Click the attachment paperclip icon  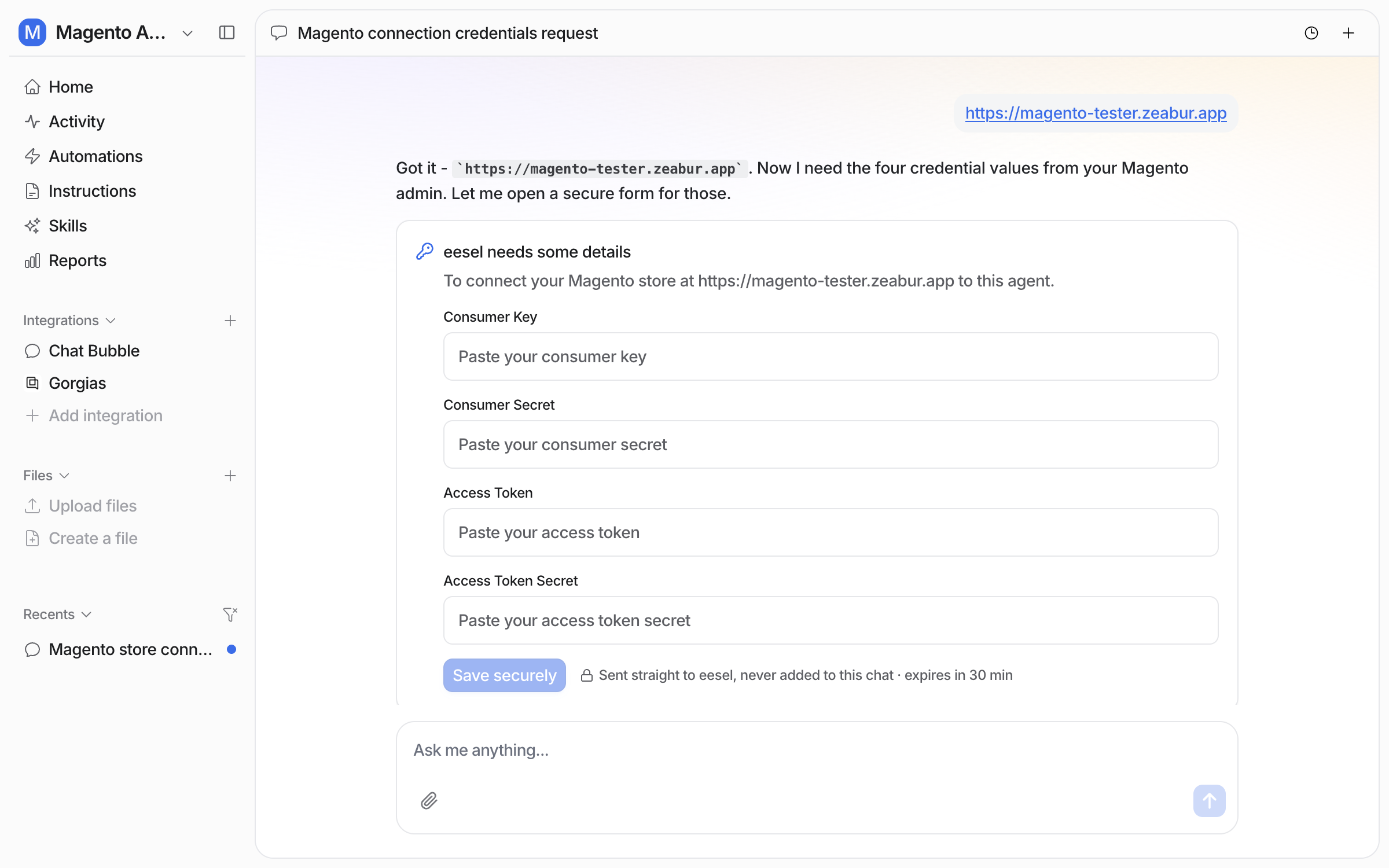(x=429, y=801)
